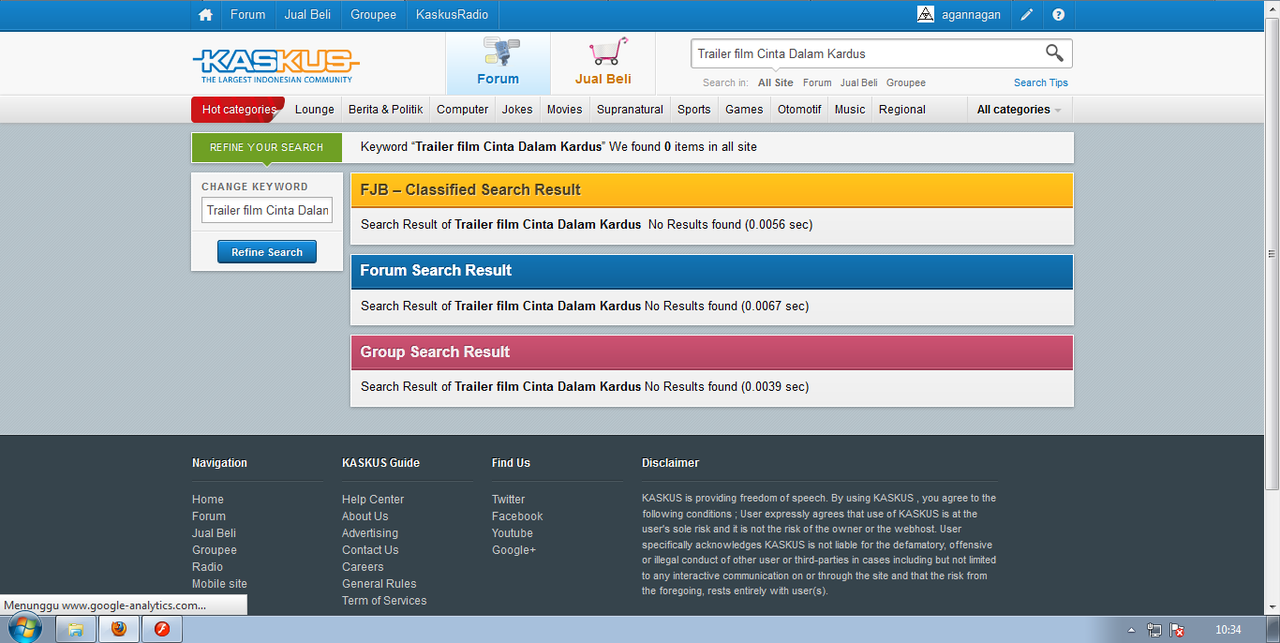Open Jual Beli in top blue bar

tap(308, 15)
